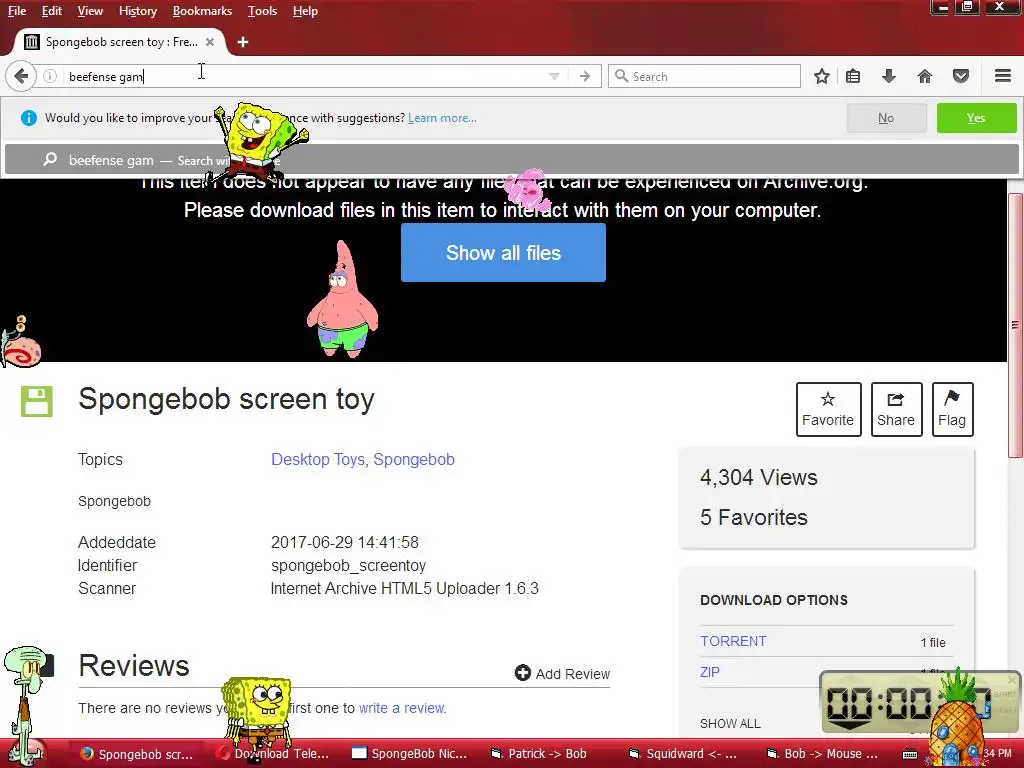Click inside the Search box
Screen dimensions: 1024x768
(x=704, y=76)
